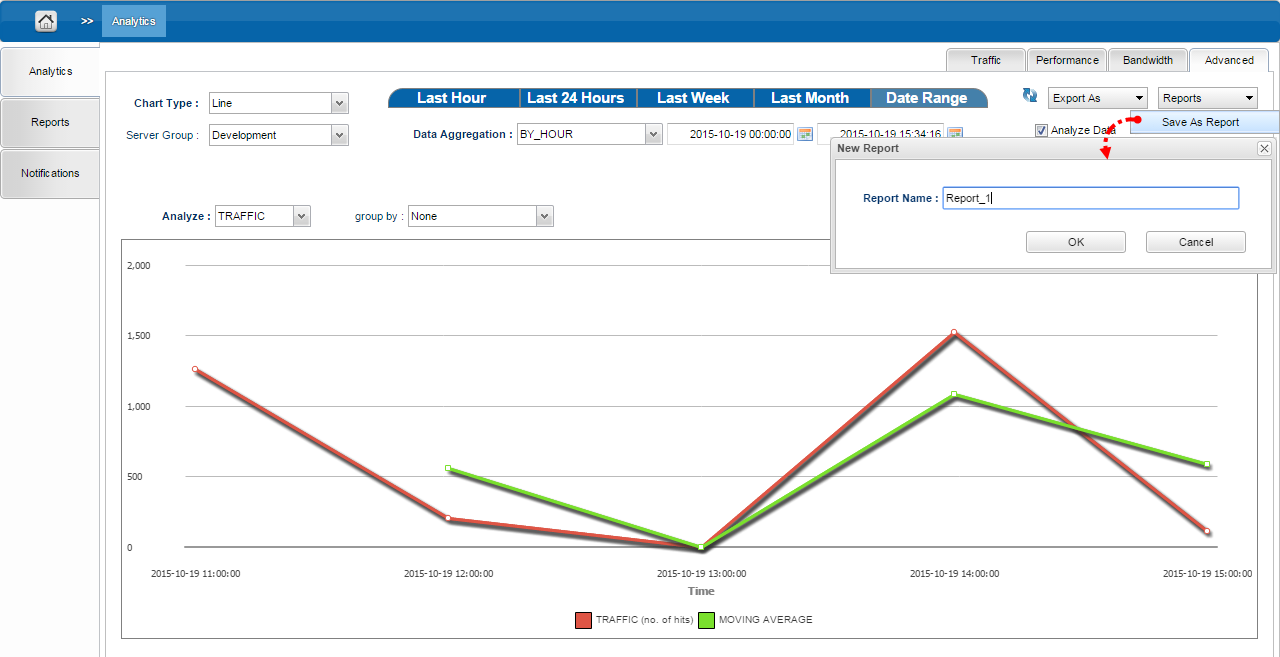Viewport: 1280px width, 657px height.
Task: Click the TRAFFIC (no. of hits) legend label
Action: click(645, 620)
